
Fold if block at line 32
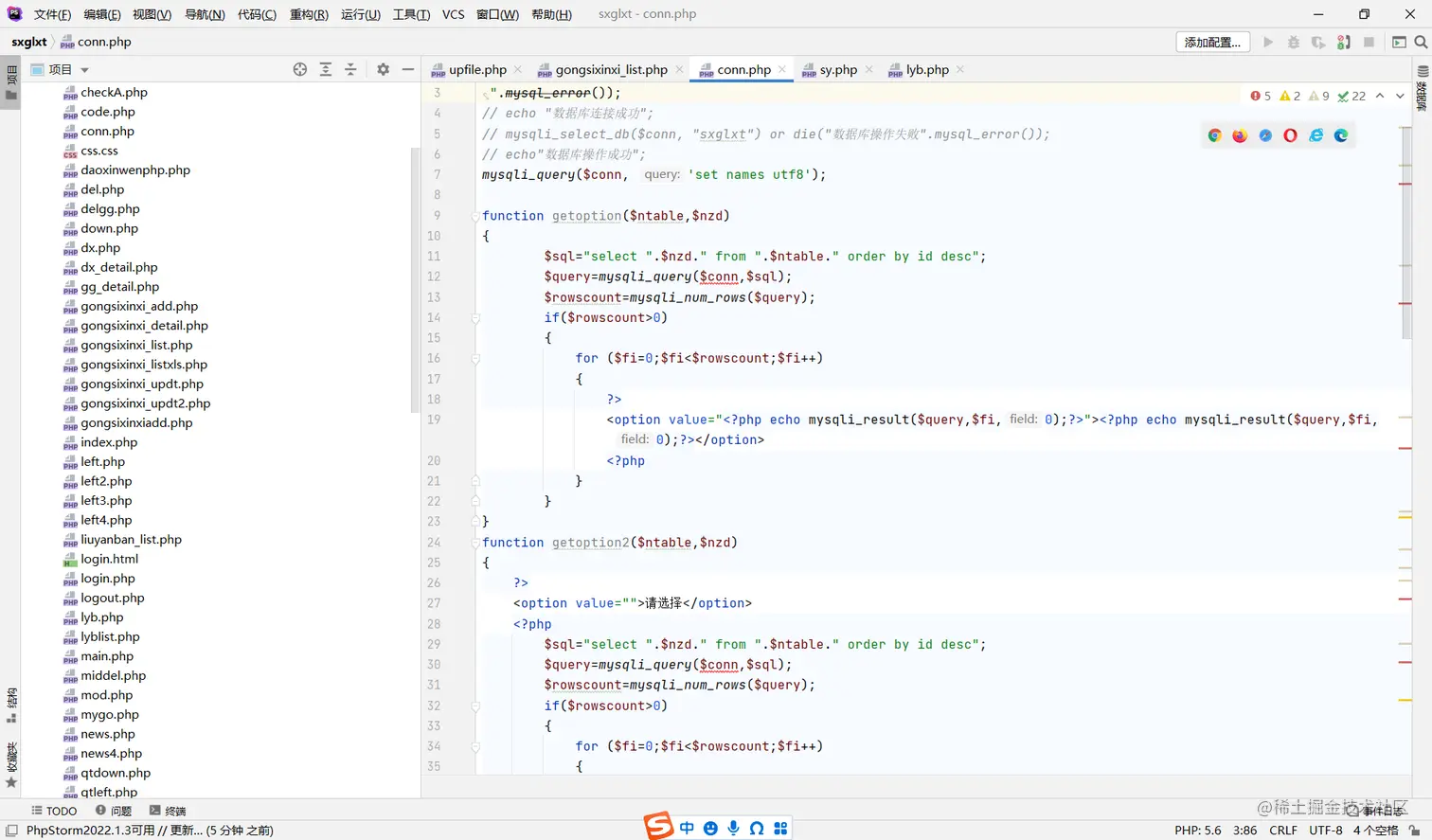[x=475, y=706]
